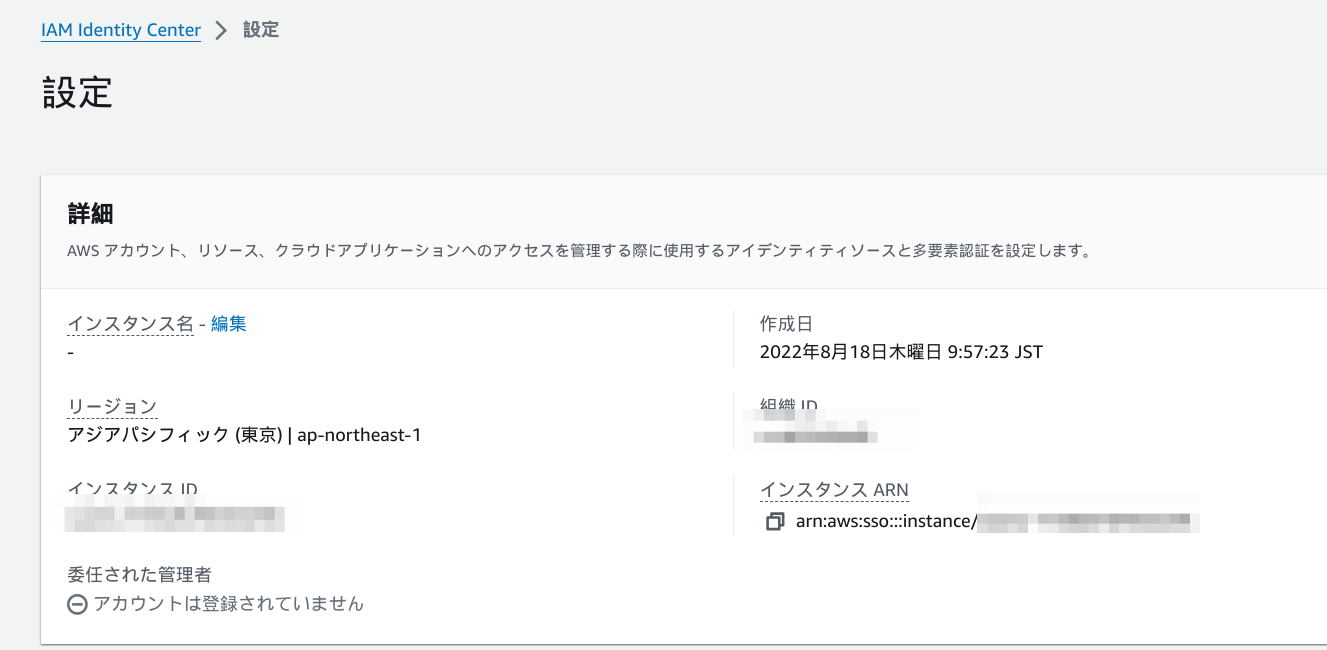Click the creation date 2022年8月18日 value
The height and width of the screenshot is (650, 1327).
[900, 352]
